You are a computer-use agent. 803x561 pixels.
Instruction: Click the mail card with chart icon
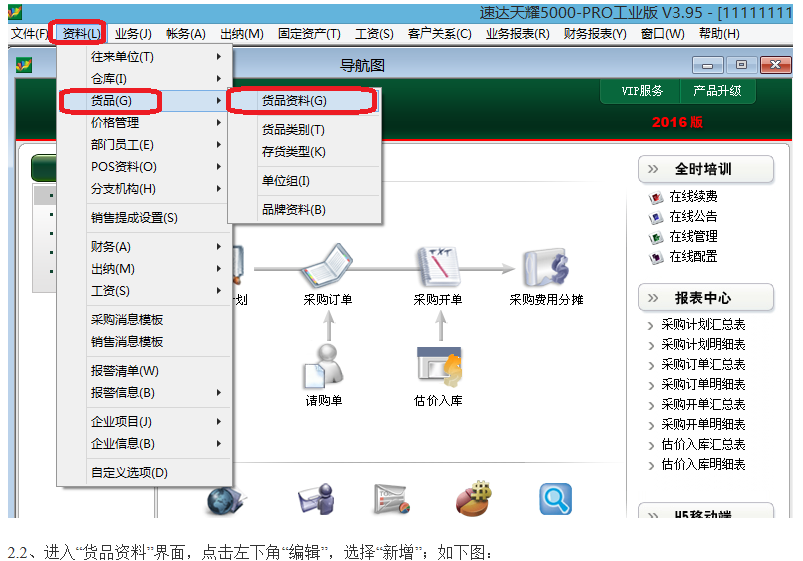point(392,499)
